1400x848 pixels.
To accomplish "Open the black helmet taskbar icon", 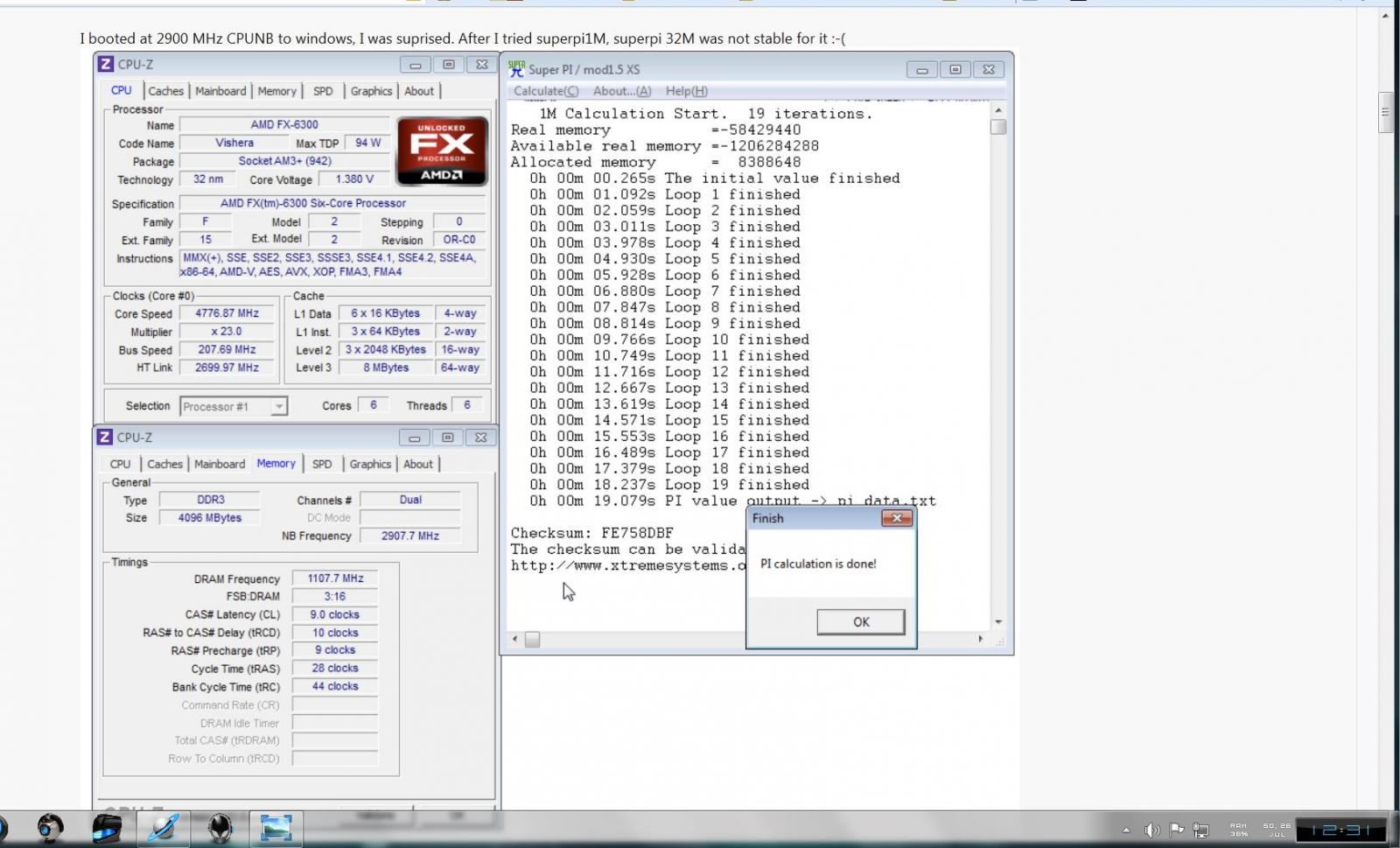I will [107, 827].
